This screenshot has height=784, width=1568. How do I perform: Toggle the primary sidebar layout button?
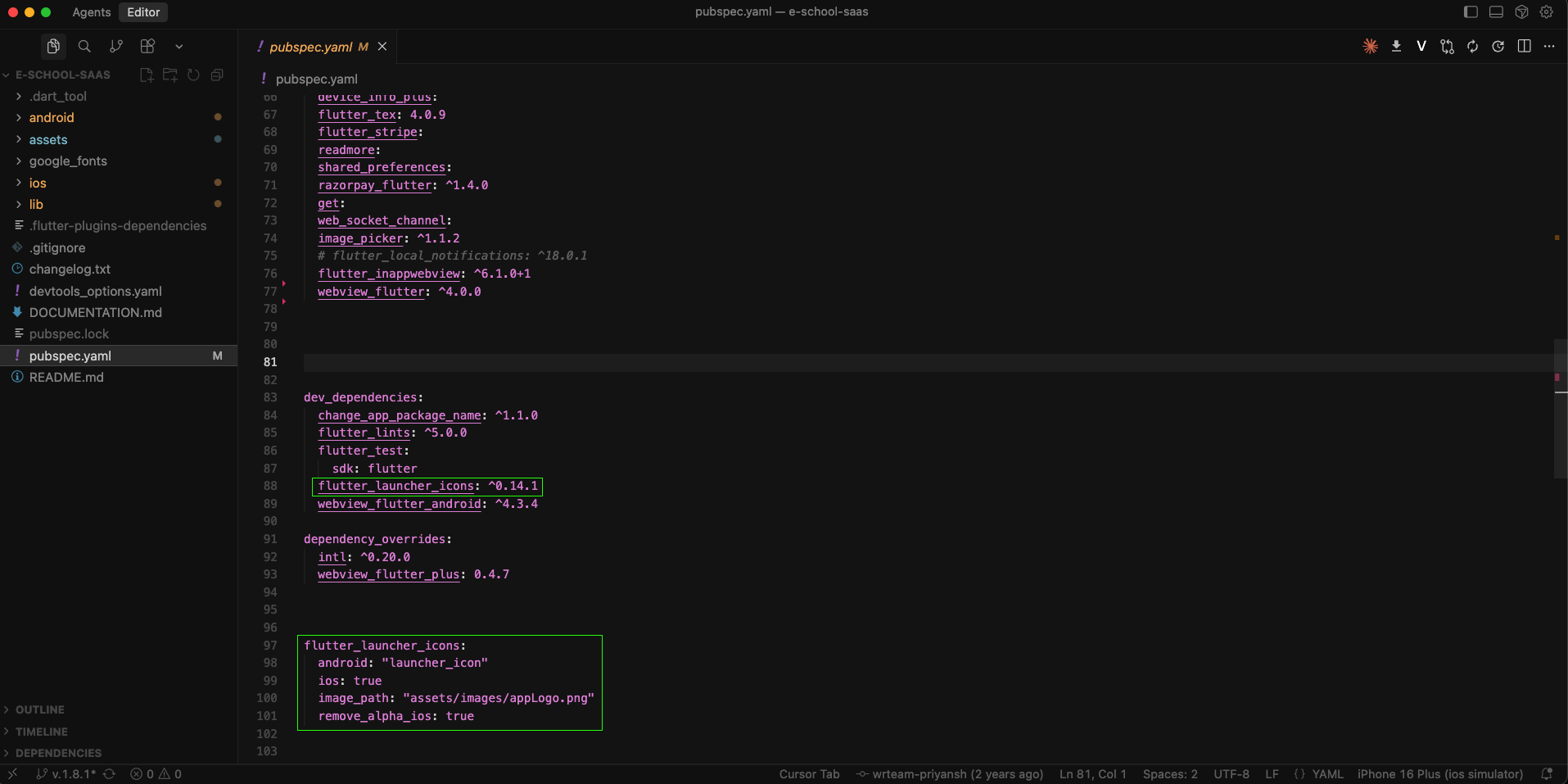pos(1471,12)
